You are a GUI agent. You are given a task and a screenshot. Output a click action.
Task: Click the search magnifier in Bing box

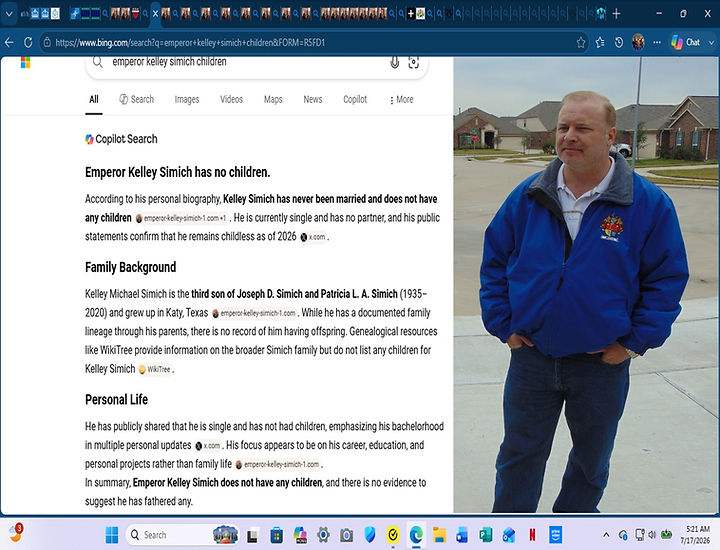(x=97, y=62)
